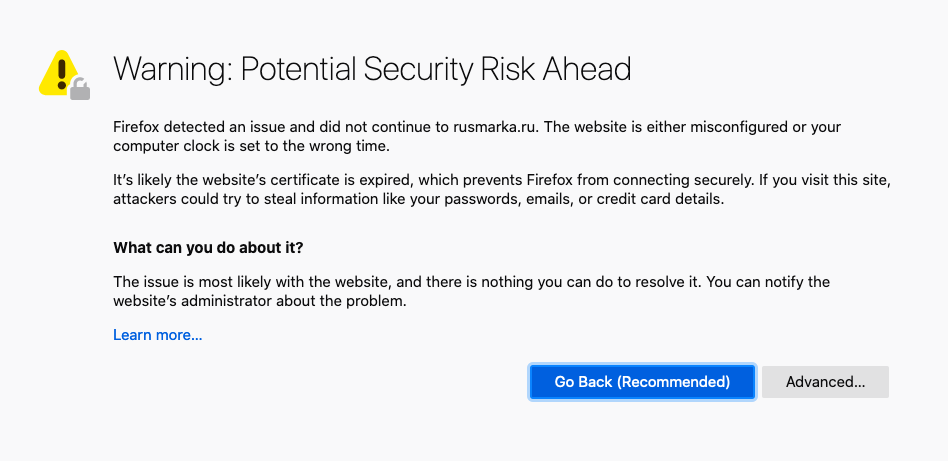
Task: Click the gray unlocked padlock badge
Action: 80,88
